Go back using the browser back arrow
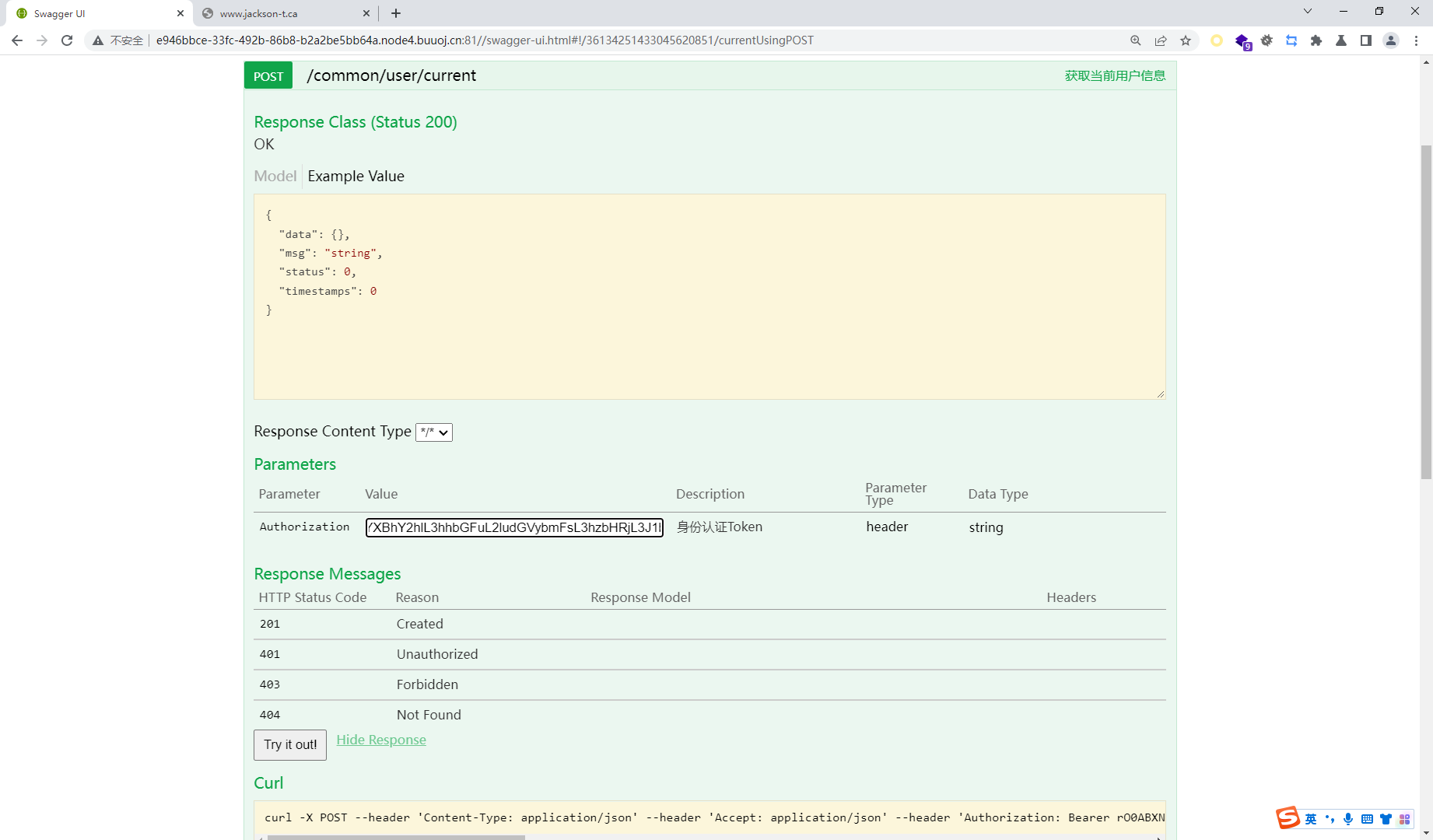 [17, 40]
